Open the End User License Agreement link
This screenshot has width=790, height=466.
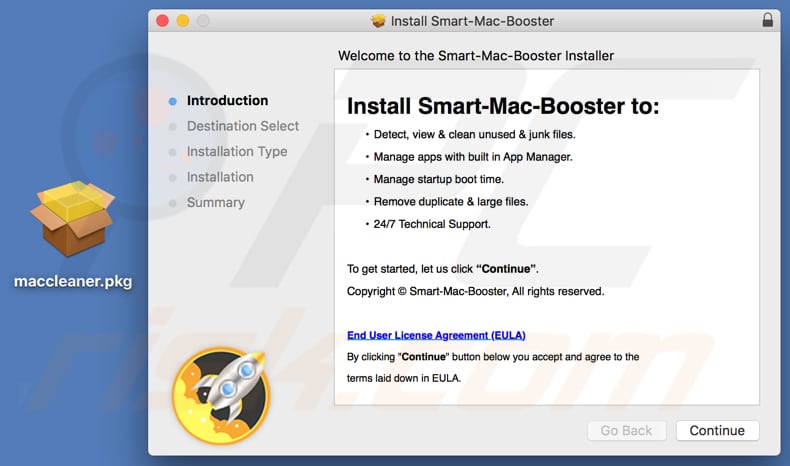(x=436, y=335)
